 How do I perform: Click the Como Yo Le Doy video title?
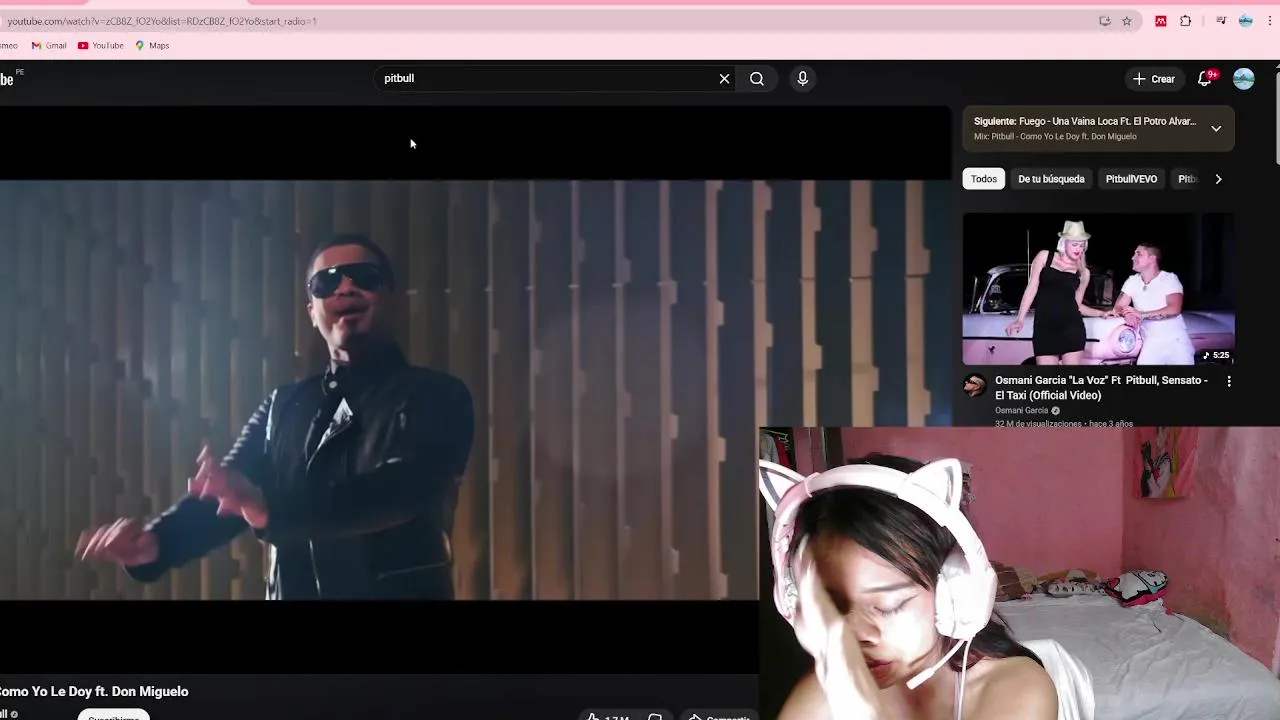click(x=94, y=692)
